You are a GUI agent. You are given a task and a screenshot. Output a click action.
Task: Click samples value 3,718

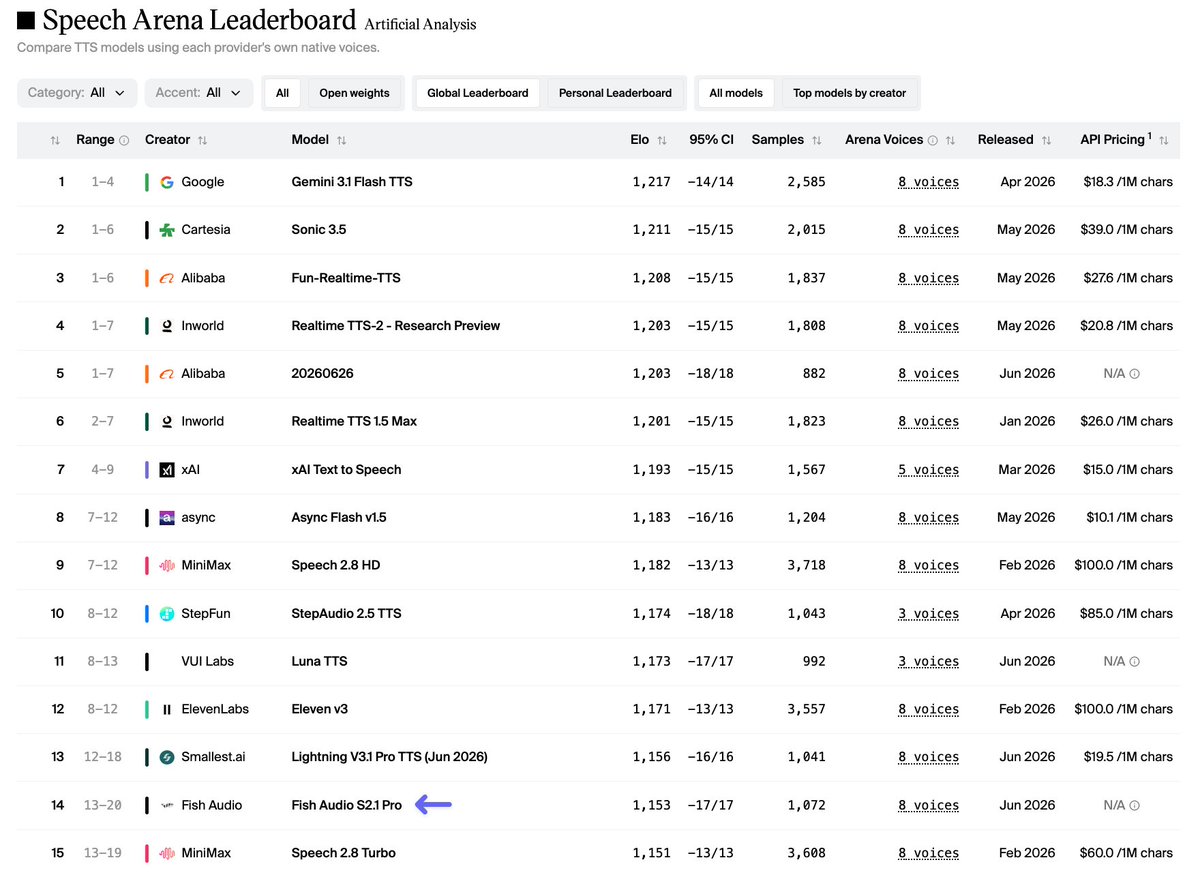806,566
